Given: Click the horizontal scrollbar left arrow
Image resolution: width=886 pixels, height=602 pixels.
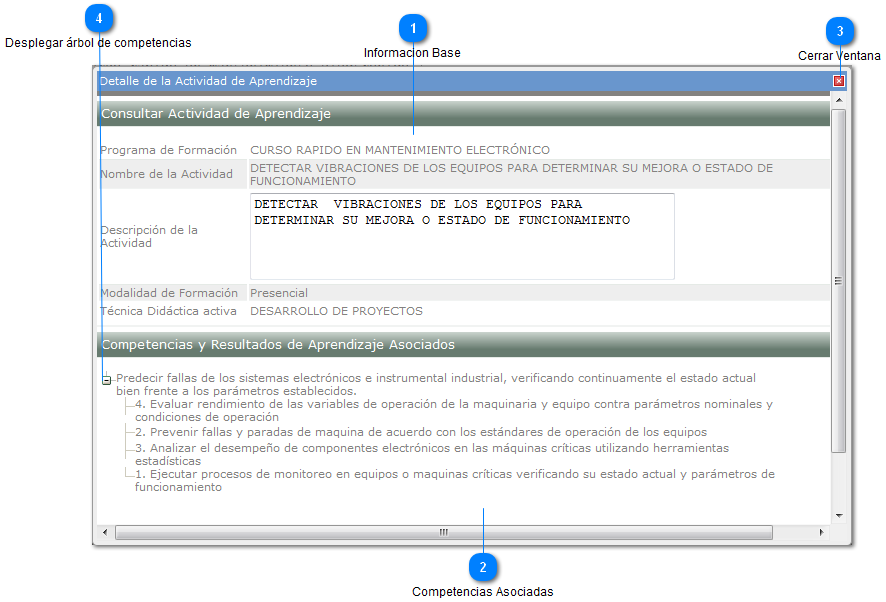Looking at the screenshot, I should pos(105,532).
